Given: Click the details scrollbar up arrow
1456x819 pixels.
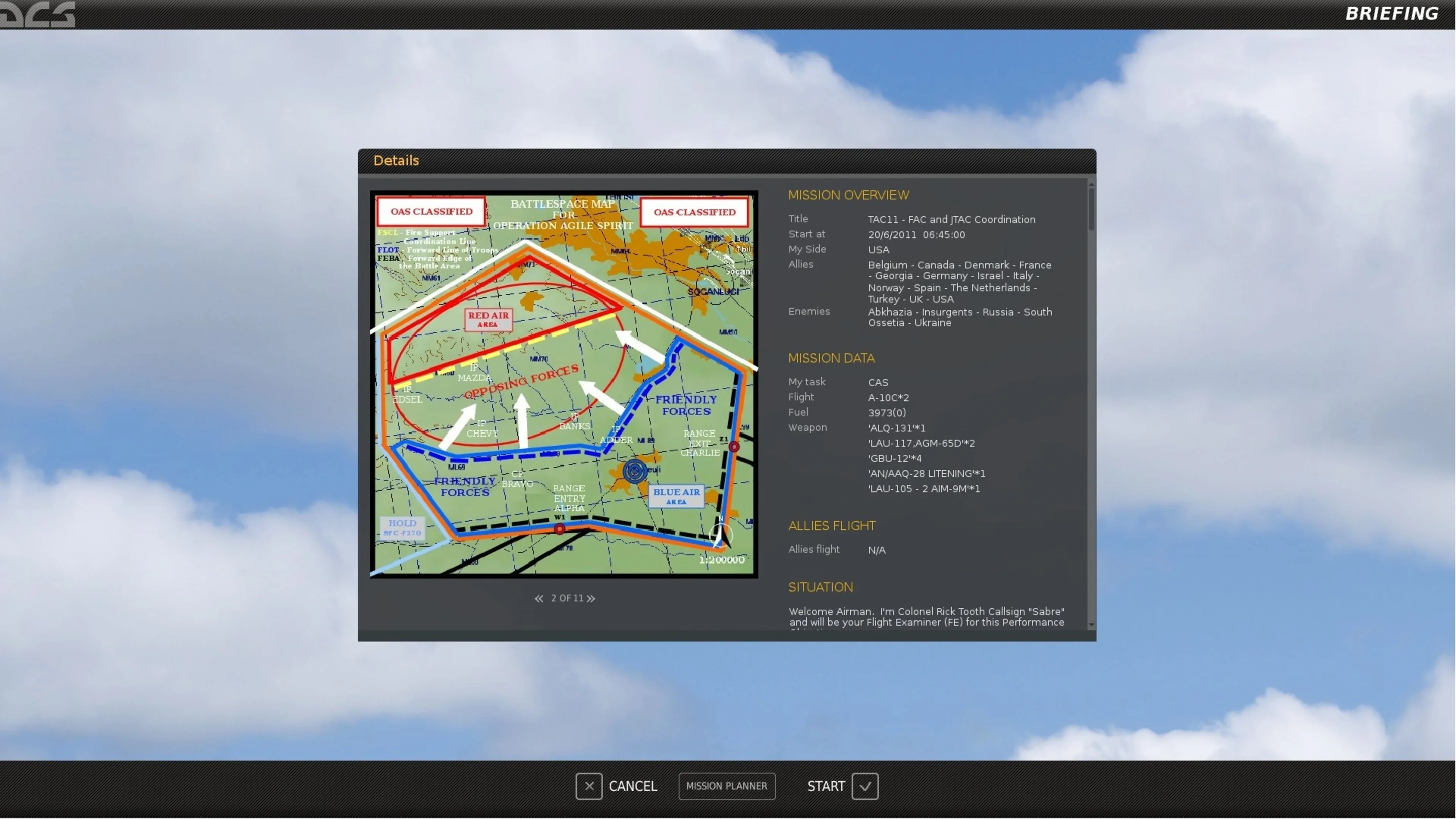Looking at the screenshot, I should point(1091,184).
